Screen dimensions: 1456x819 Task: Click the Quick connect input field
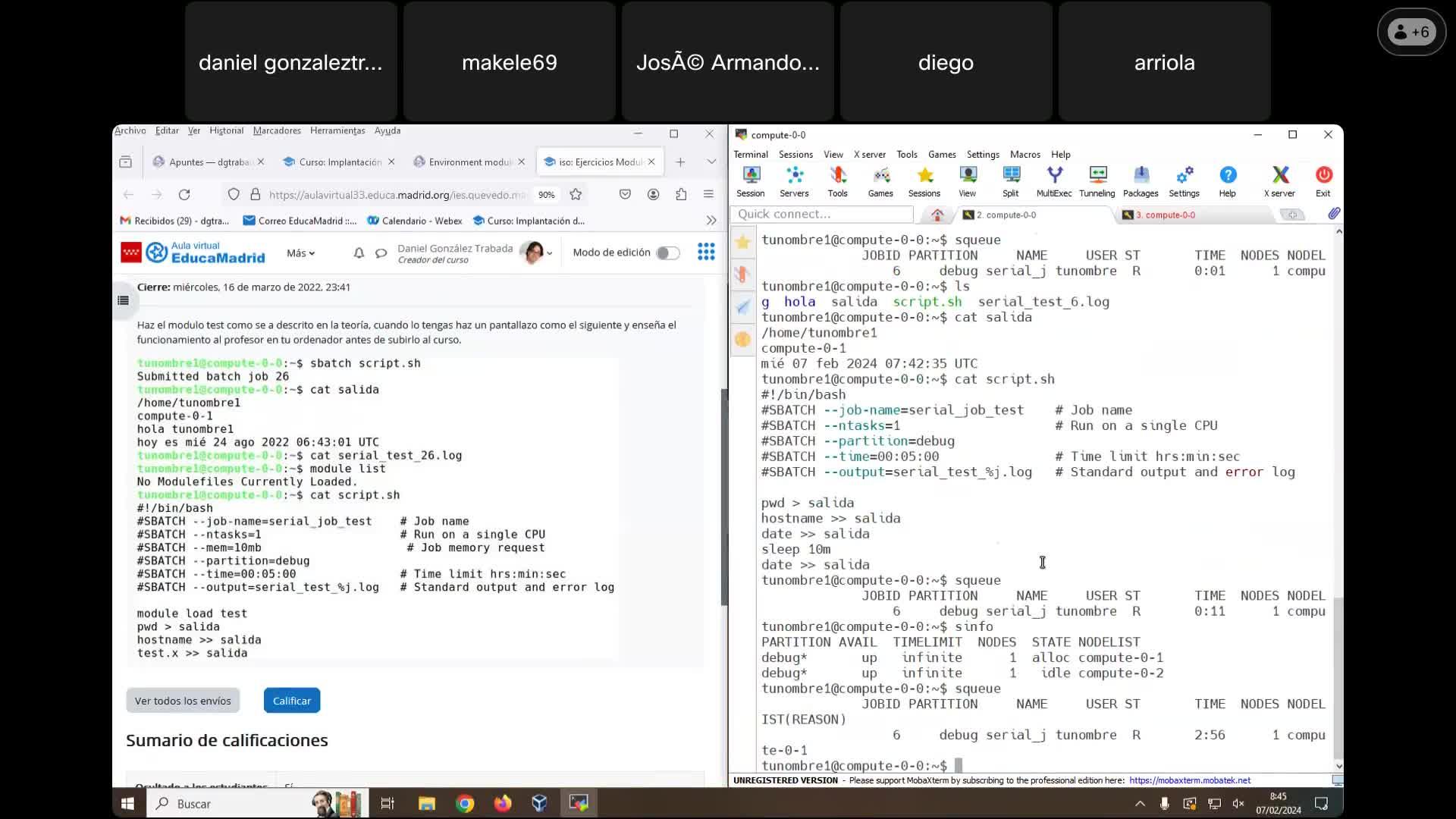[x=823, y=214]
